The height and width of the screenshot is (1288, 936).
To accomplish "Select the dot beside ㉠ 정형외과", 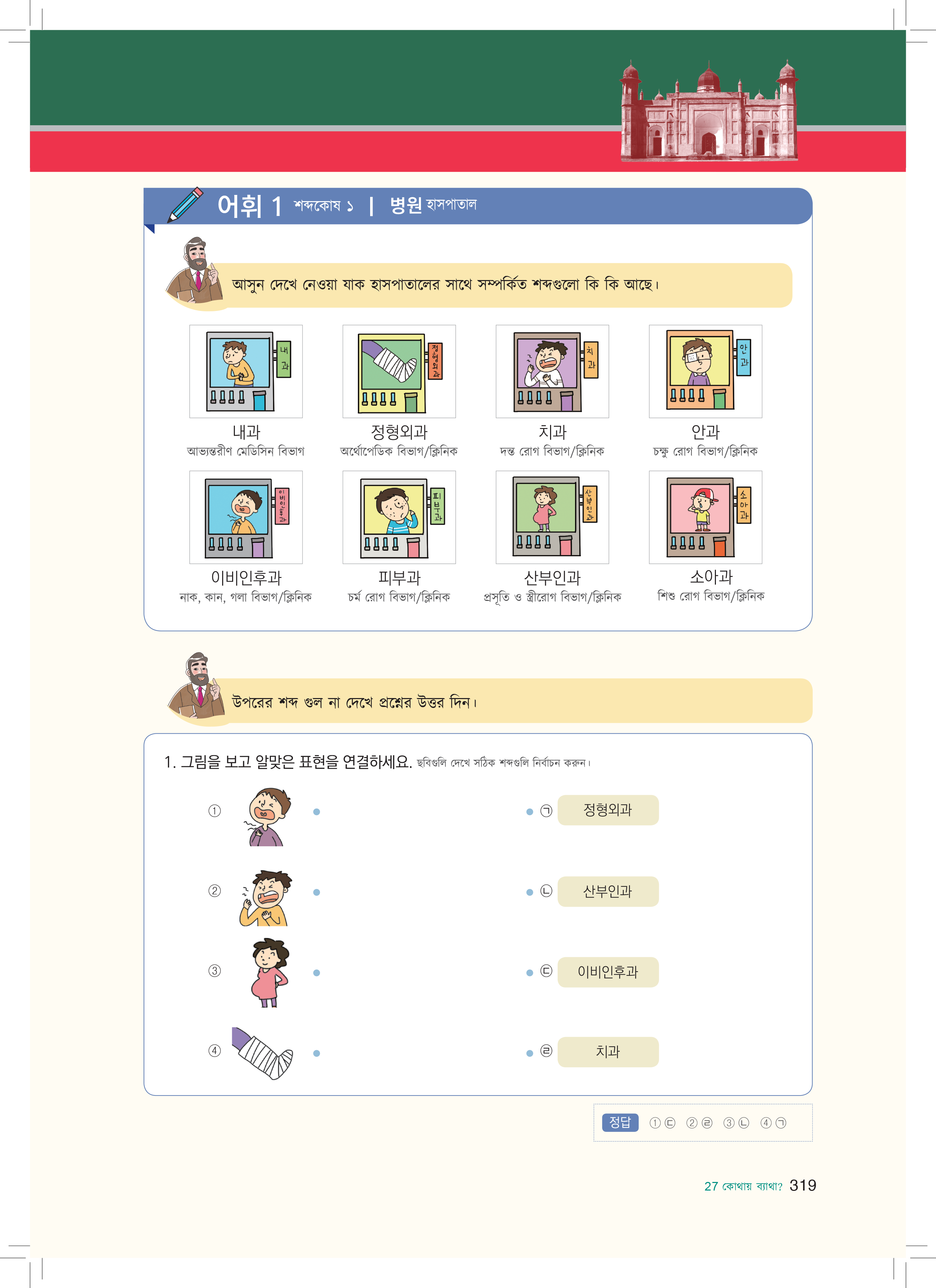I will tap(530, 812).
